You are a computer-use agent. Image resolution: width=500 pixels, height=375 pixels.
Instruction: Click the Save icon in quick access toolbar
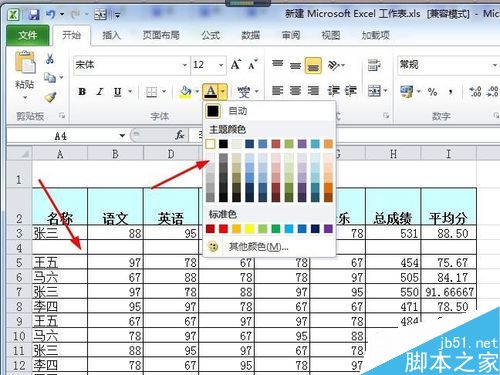(34, 14)
